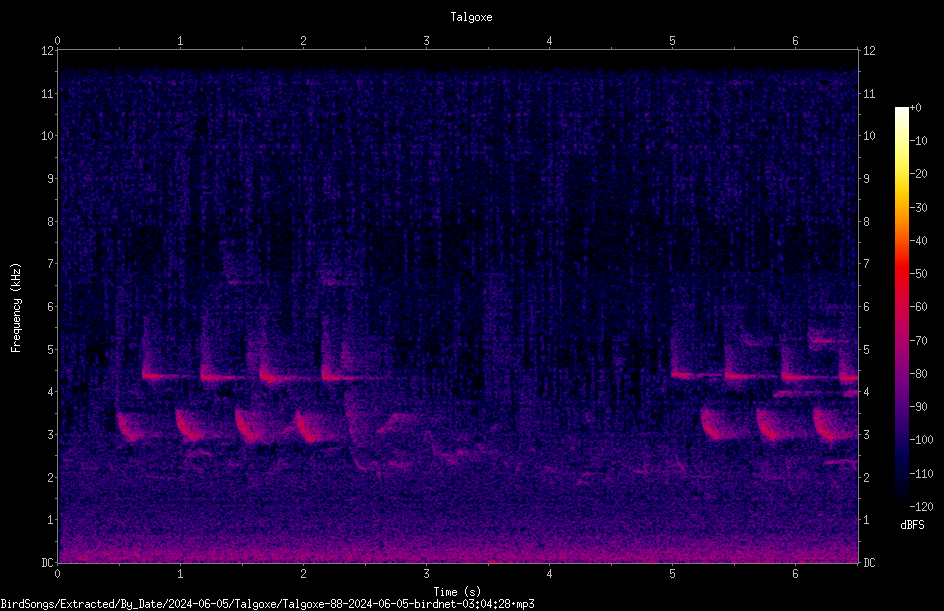Click the 'Frequency (kHz)' axis label
The image size is (944, 611).
pyautogui.click(x=16, y=307)
